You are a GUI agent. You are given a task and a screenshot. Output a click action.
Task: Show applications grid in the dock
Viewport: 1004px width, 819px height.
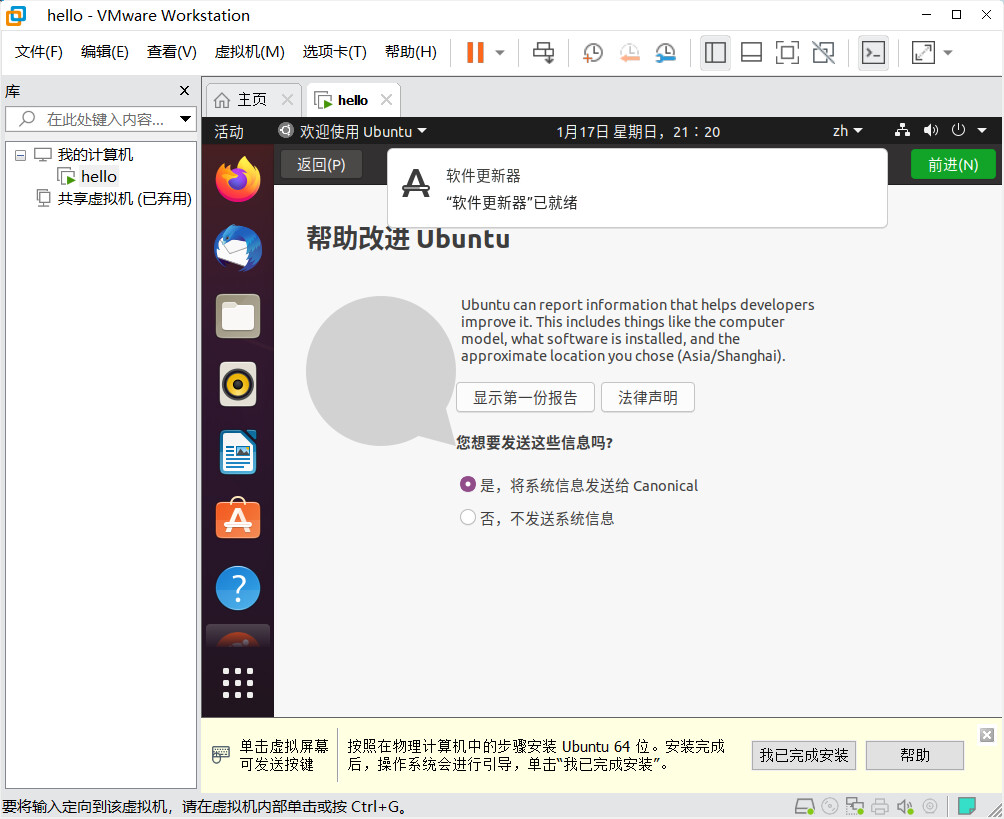[238, 683]
